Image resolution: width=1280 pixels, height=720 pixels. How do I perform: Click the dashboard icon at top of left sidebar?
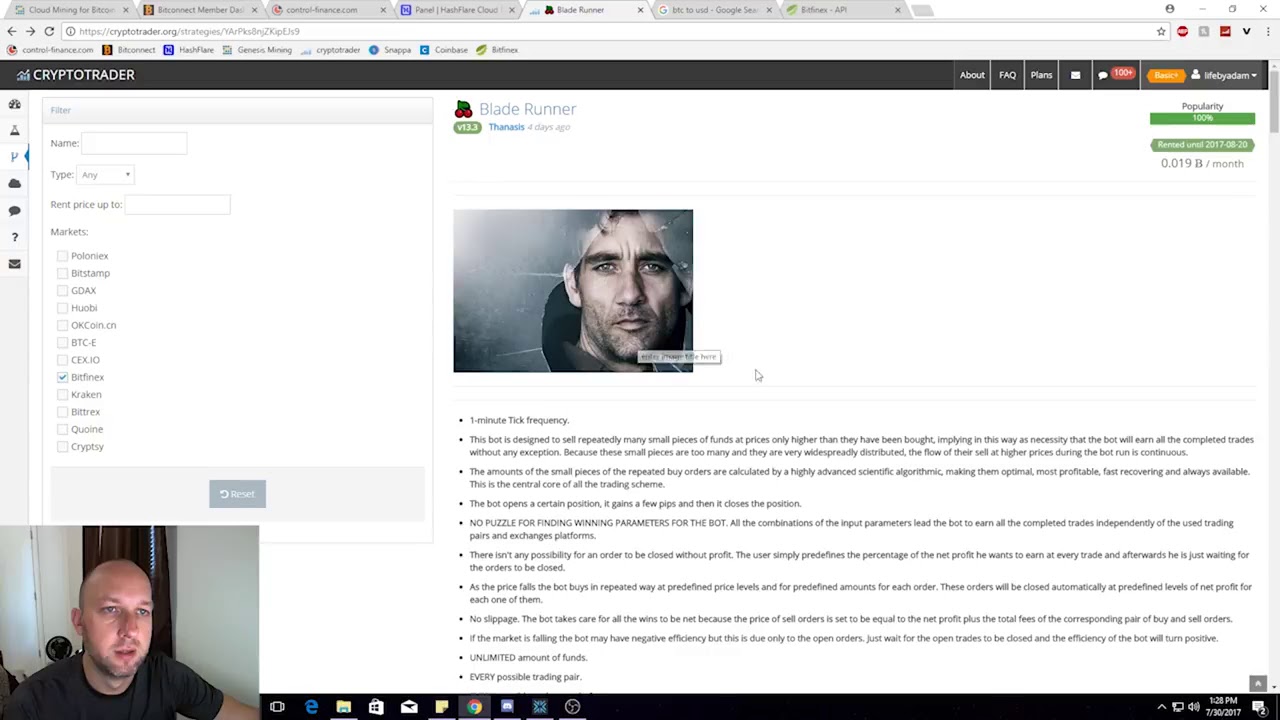pyautogui.click(x=15, y=104)
